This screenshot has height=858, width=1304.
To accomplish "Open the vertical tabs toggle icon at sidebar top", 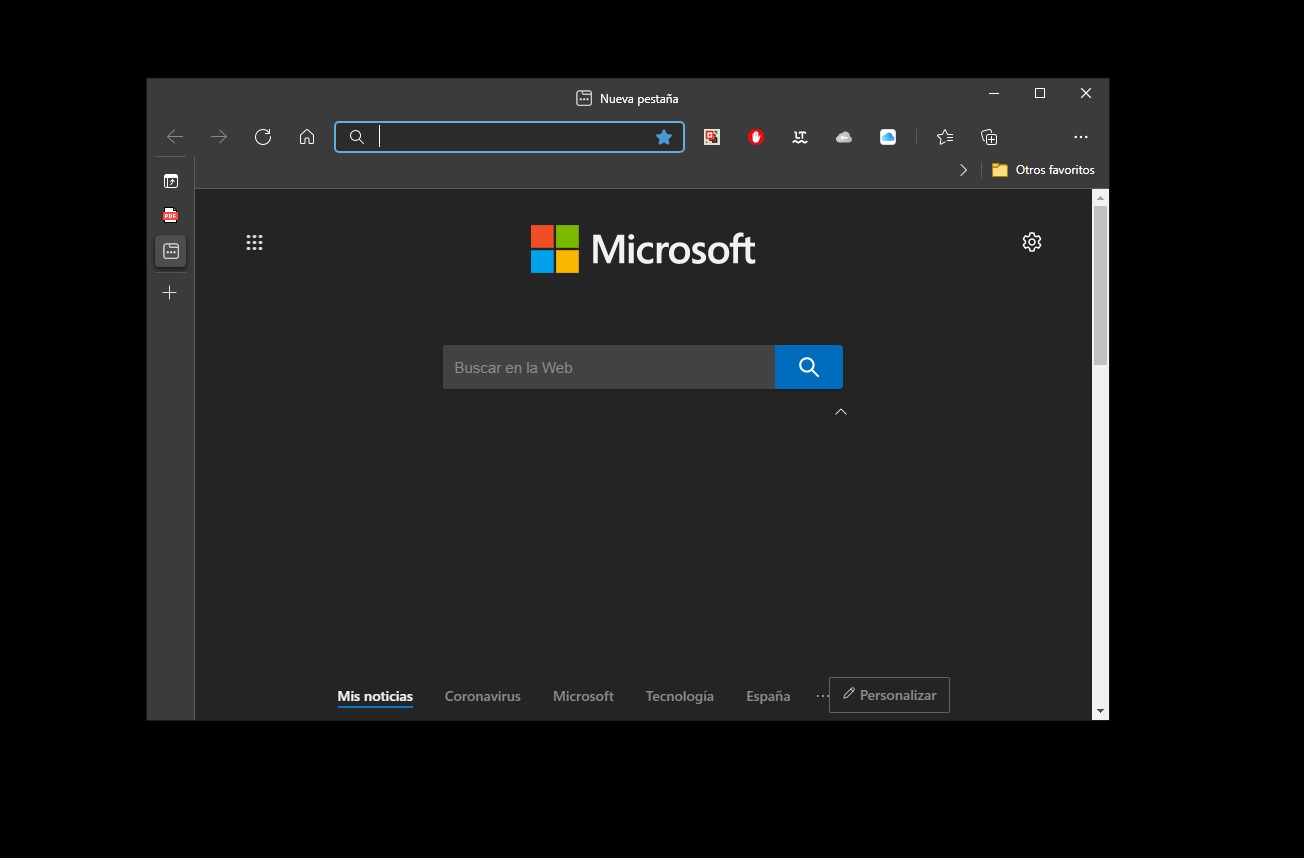I will [x=171, y=181].
